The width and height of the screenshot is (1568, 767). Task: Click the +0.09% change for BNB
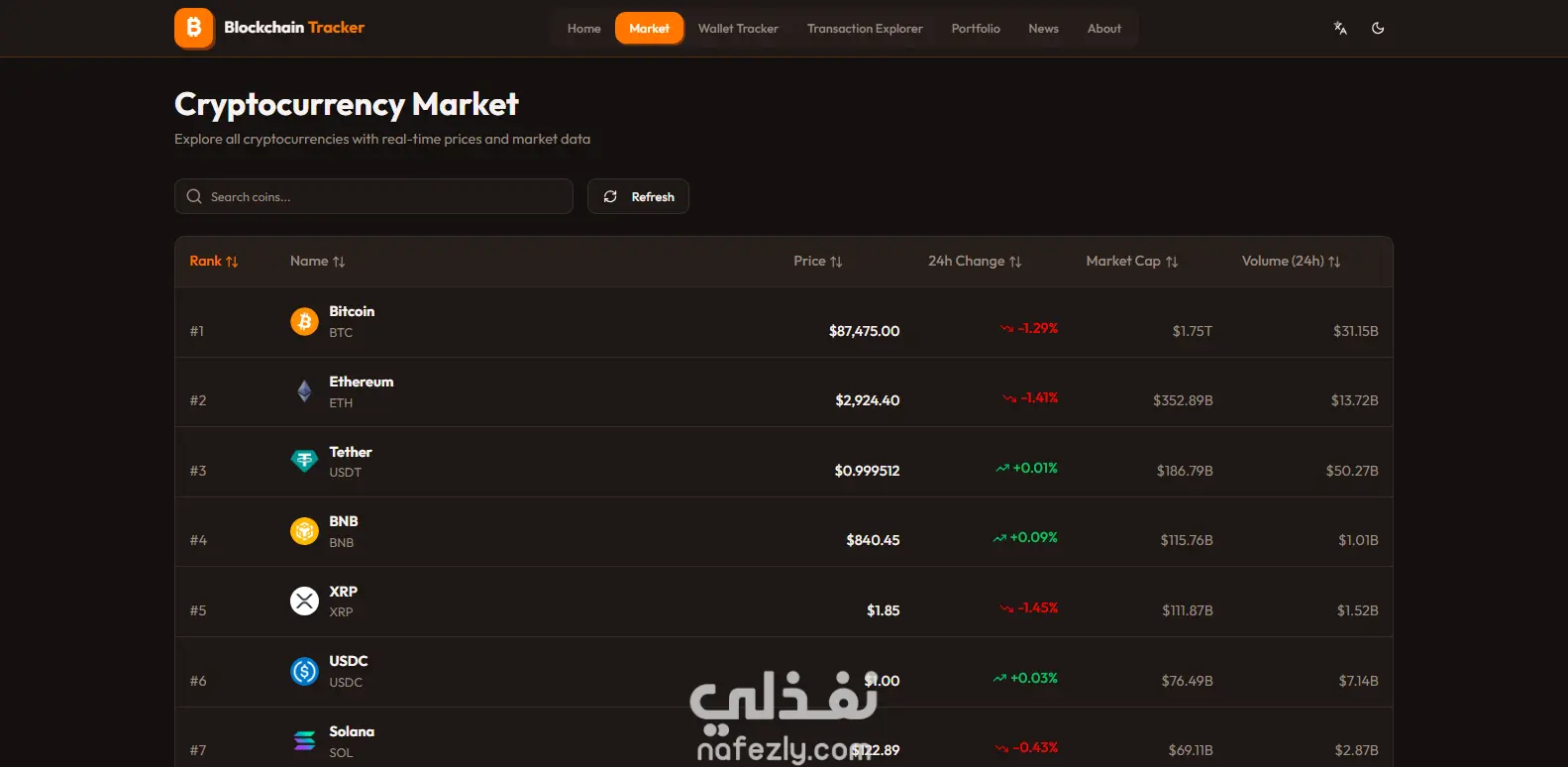pyautogui.click(x=1034, y=537)
